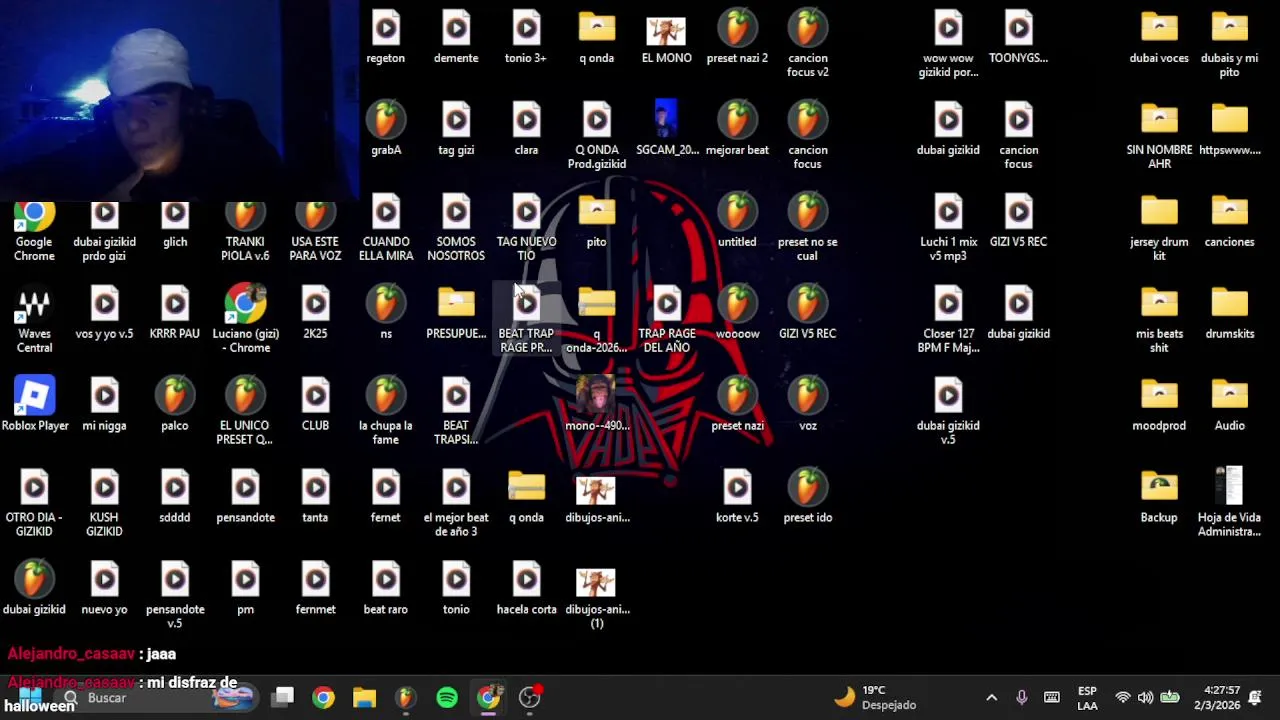
Task: Open Luciano (gizi) Chrome profile shortcut
Action: (245, 320)
